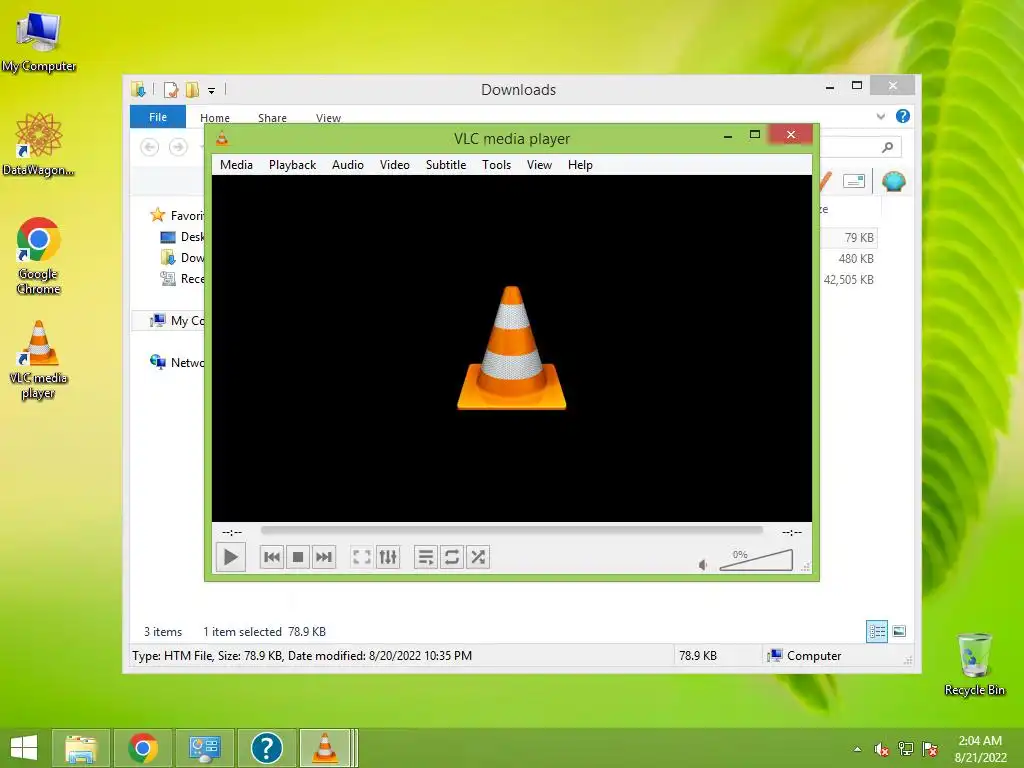Open Google Chrome desktop shortcut
The image size is (1024, 768).
click(x=39, y=256)
